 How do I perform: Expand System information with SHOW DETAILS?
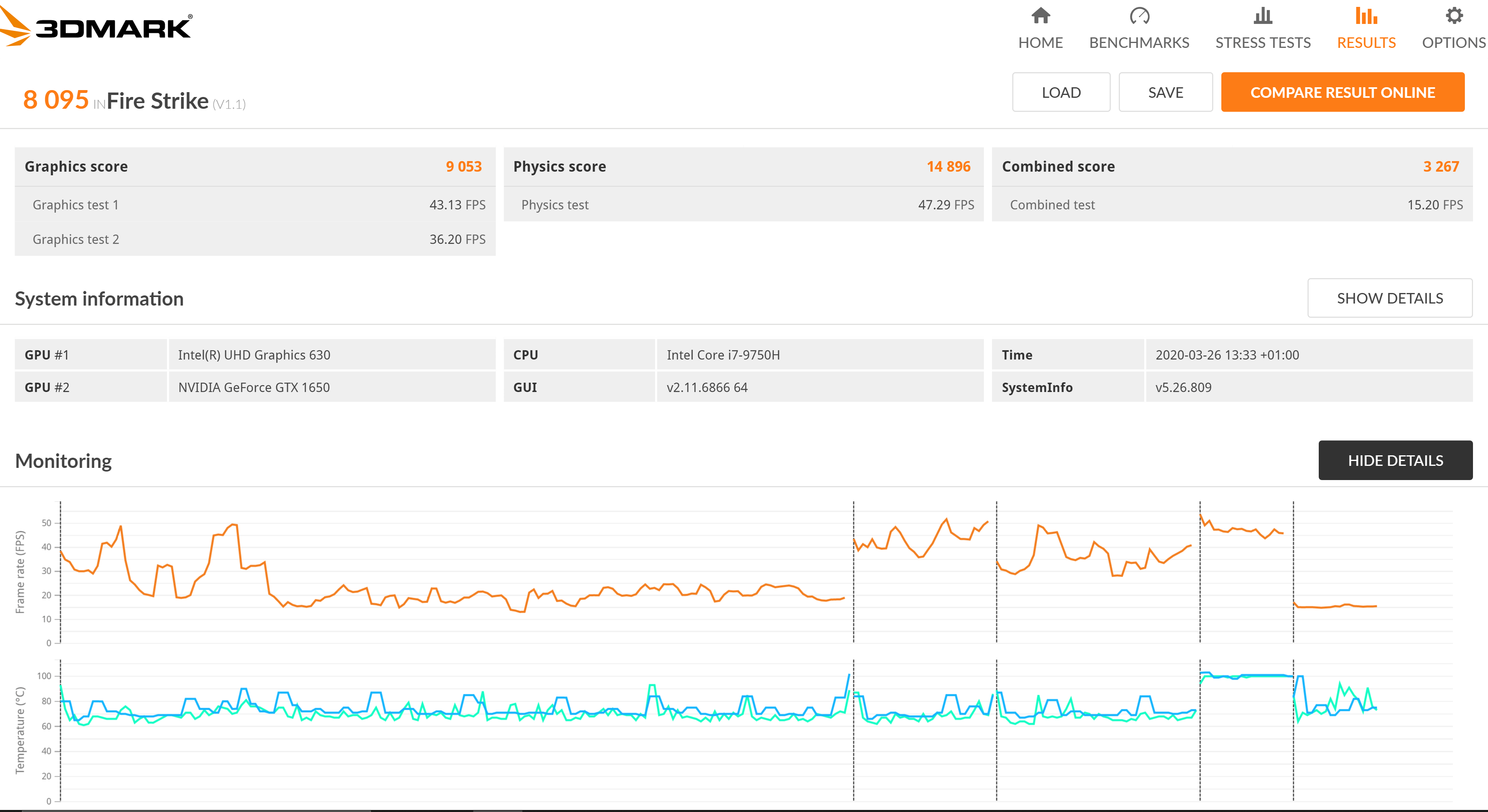[x=1389, y=298]
